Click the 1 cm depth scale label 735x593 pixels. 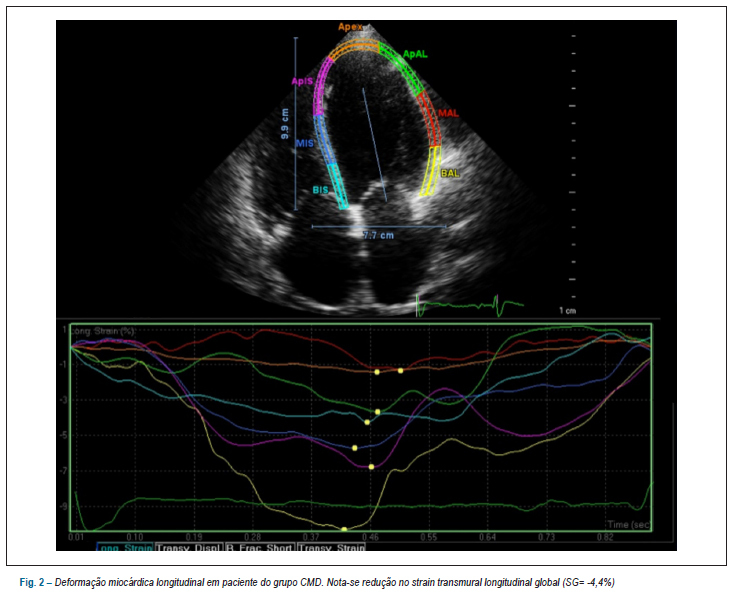(567, 310)
